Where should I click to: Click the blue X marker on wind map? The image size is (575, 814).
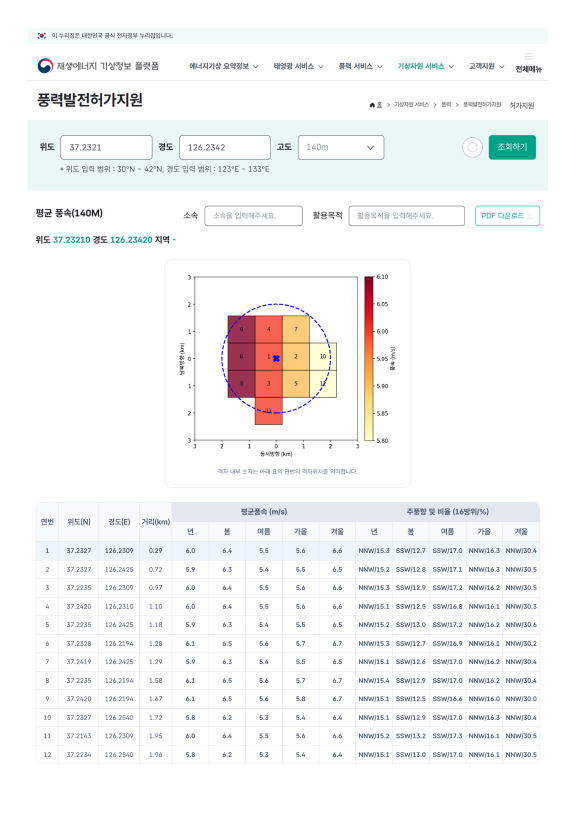click(x=276, y=358)
